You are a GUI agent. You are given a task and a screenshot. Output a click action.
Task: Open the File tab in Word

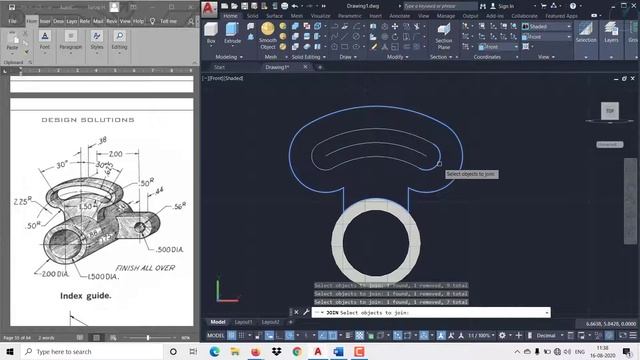click(13, 21)
